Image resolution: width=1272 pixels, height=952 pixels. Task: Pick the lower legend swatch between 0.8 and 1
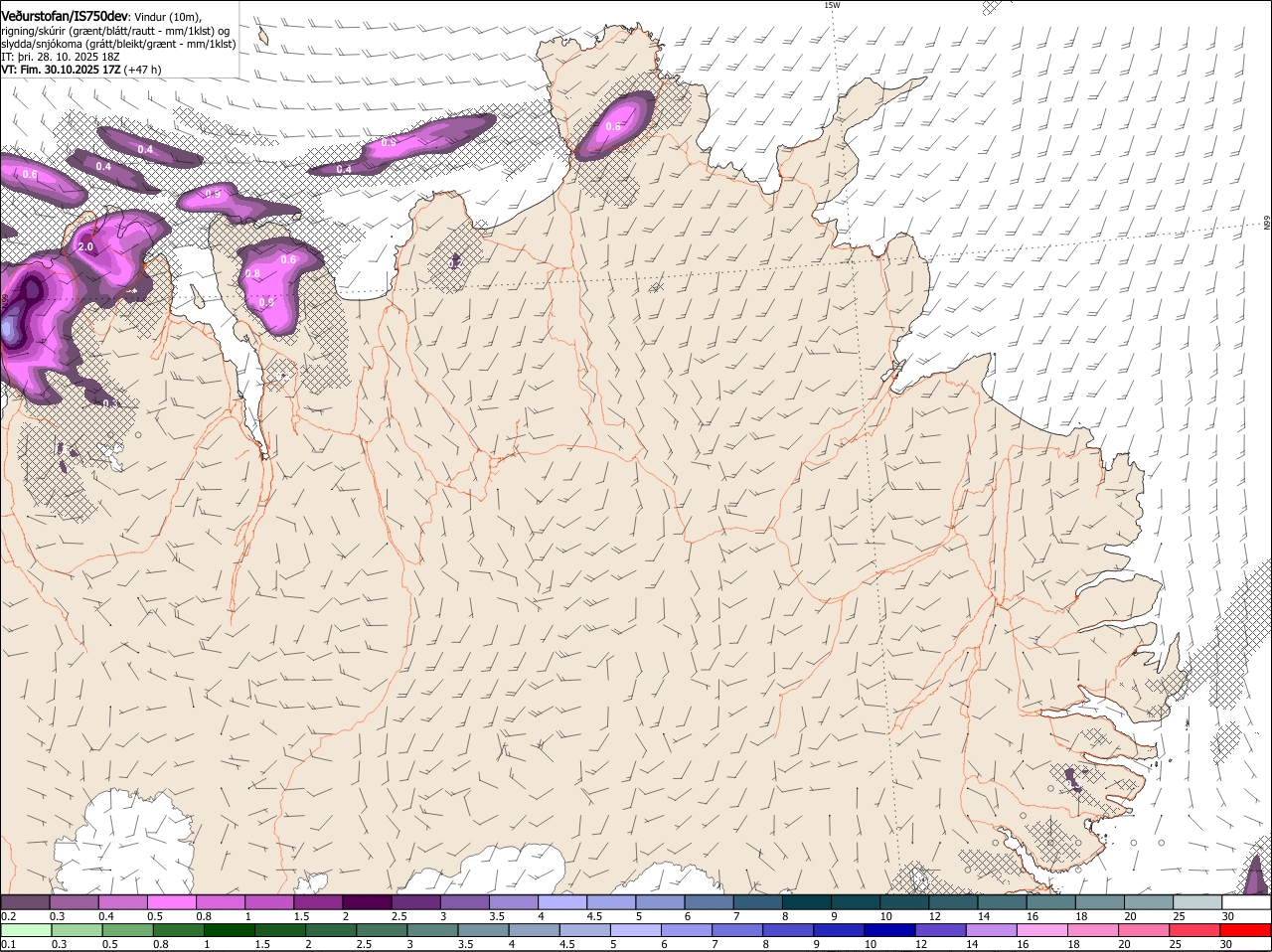pyautogui.click(x=178, y=930)
